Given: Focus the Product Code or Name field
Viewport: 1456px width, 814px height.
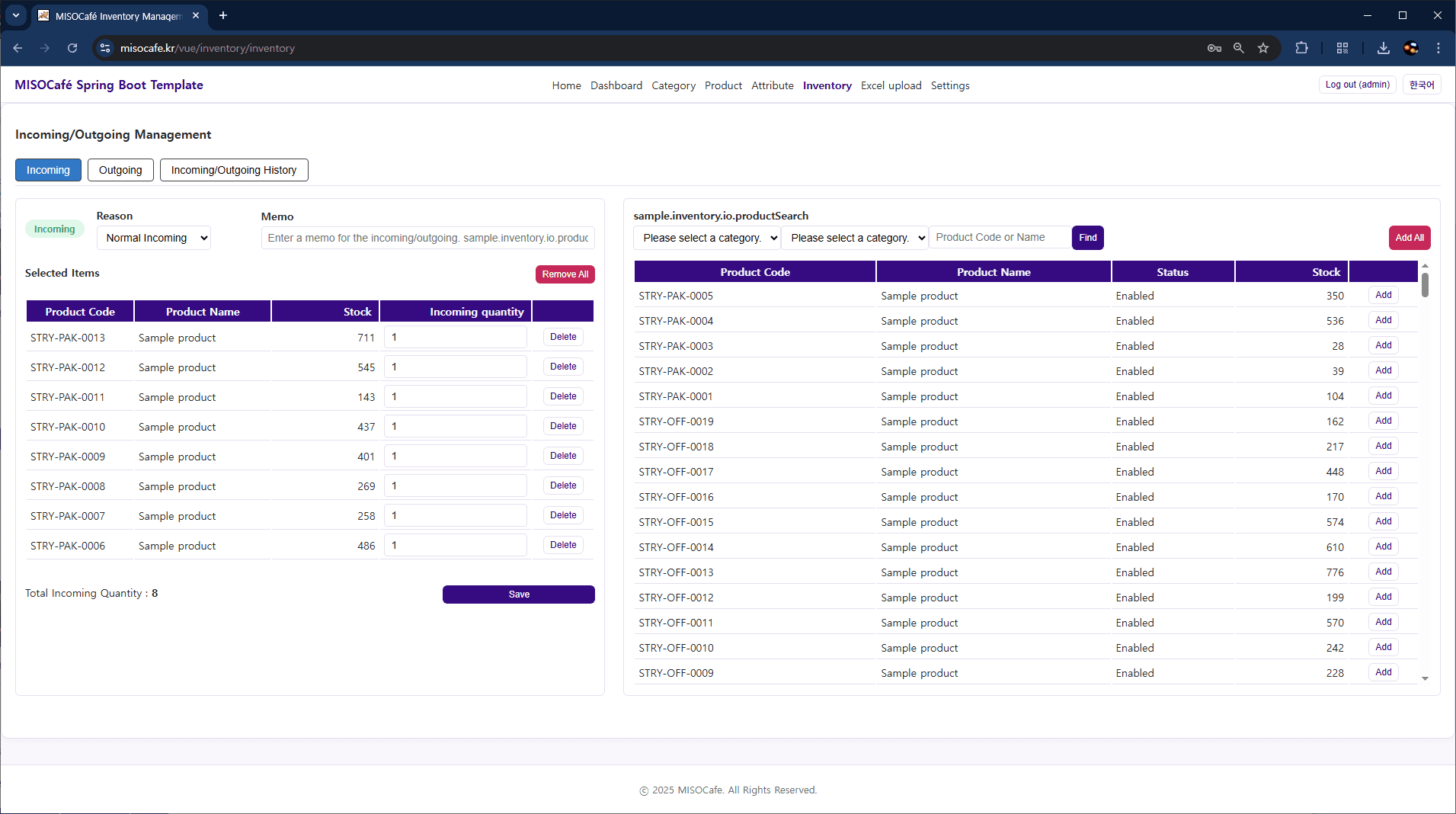Looking at the screenshot, I should pyautogui.click(x=999, y=238).
